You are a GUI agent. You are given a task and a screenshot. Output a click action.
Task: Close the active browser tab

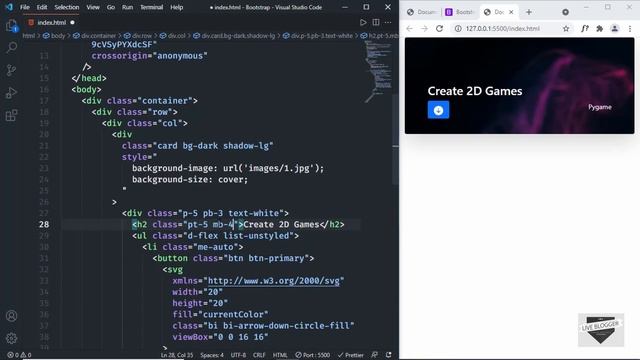tap(511, 12)
